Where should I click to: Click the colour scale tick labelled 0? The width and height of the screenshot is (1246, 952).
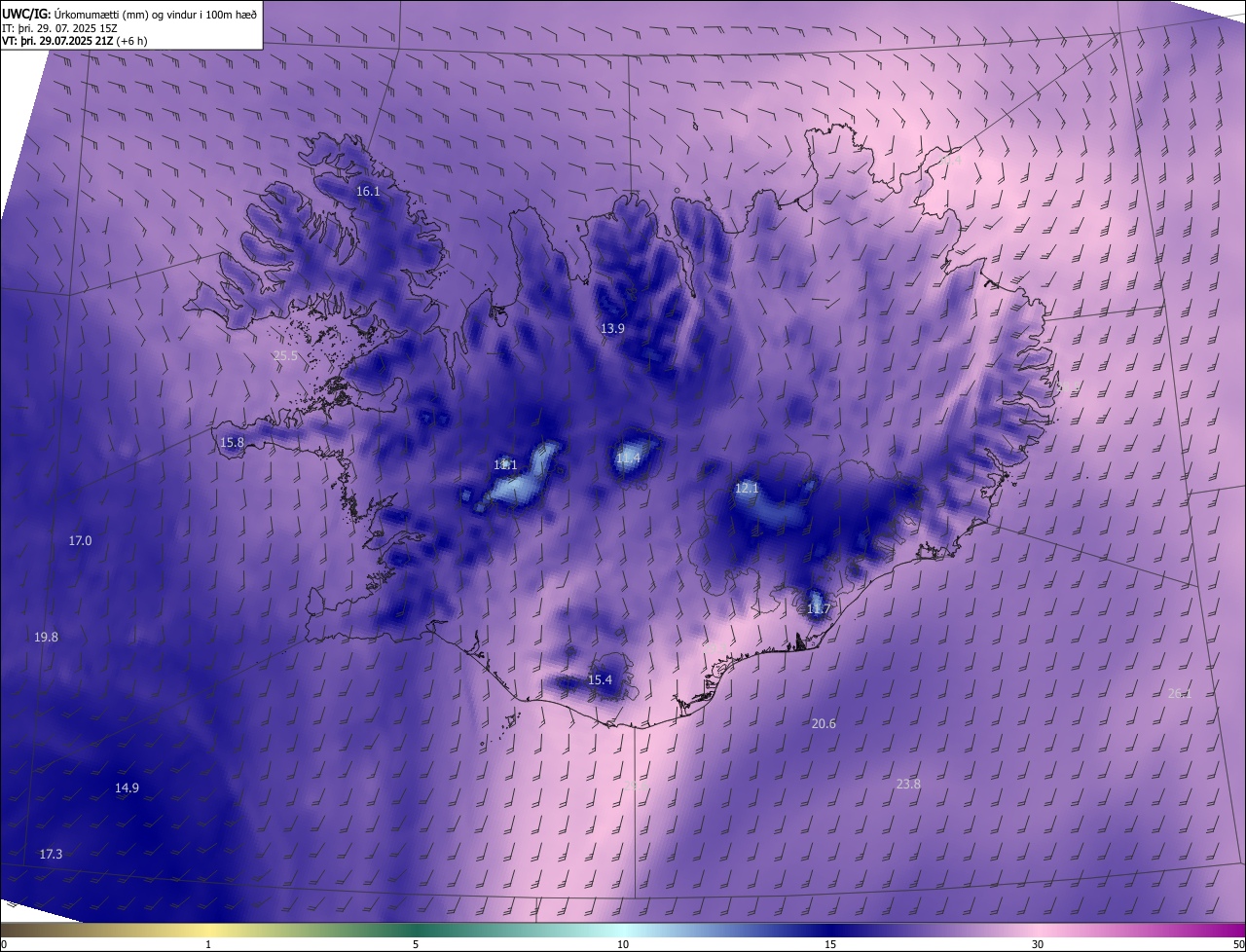pyautogui.click(x=4, y=944)
